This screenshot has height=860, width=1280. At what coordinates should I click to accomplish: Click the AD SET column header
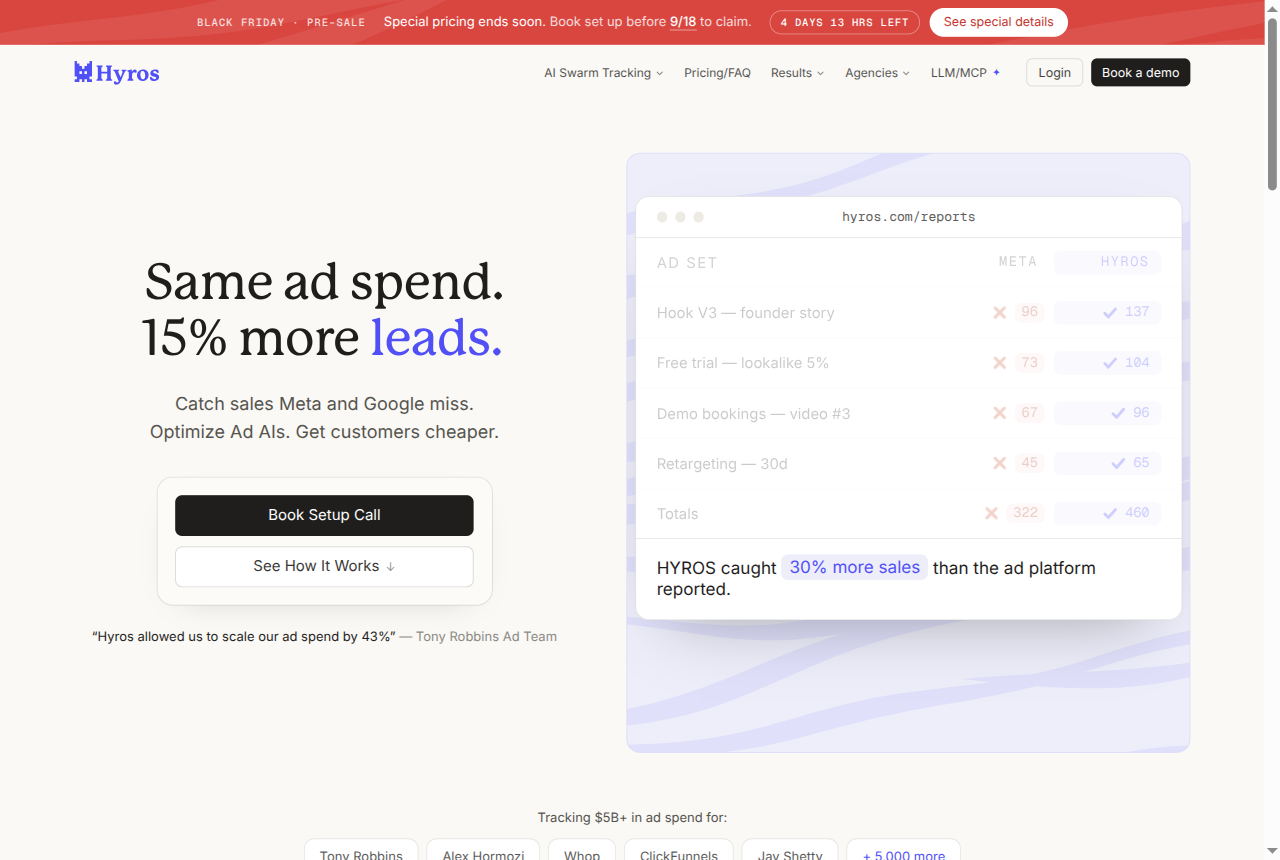tap(687, 263)
